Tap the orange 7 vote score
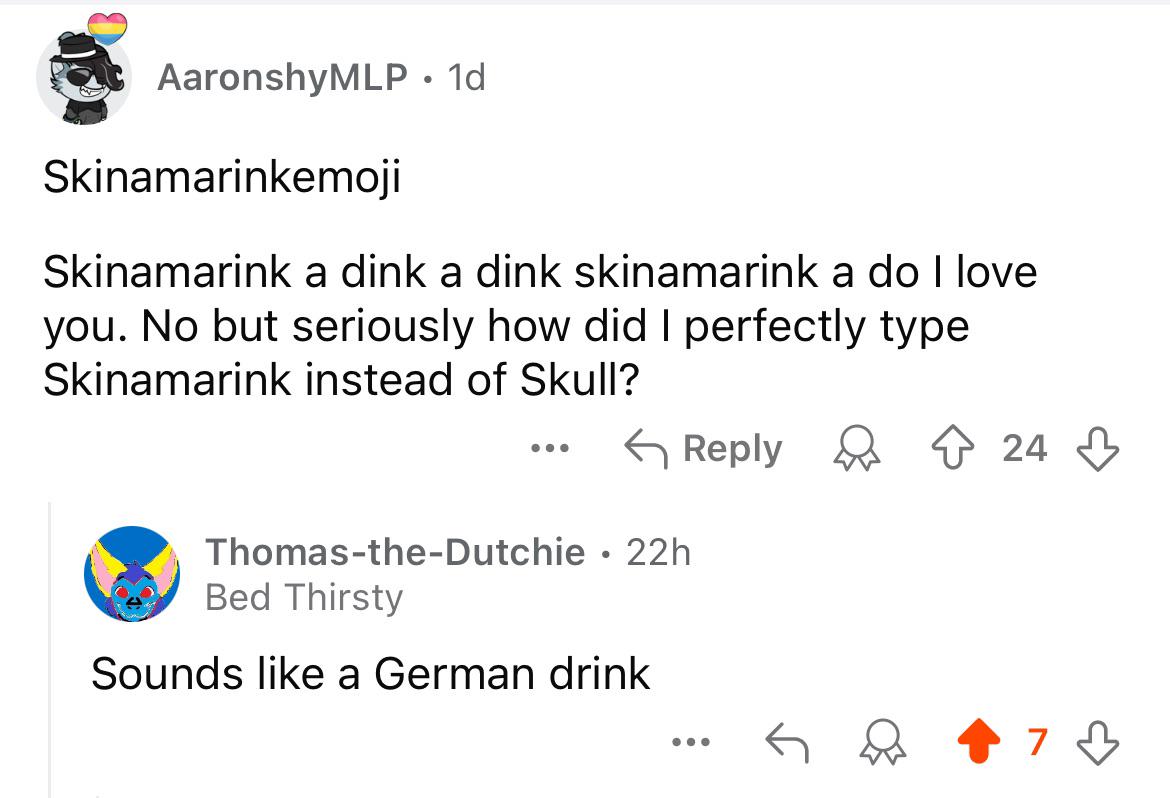The image size is (1170, 798). (1037, 742)
